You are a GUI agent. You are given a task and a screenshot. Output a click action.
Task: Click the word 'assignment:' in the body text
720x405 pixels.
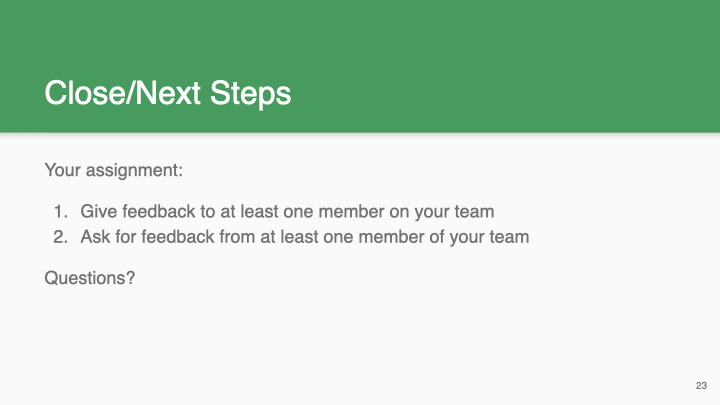[134, 171]
